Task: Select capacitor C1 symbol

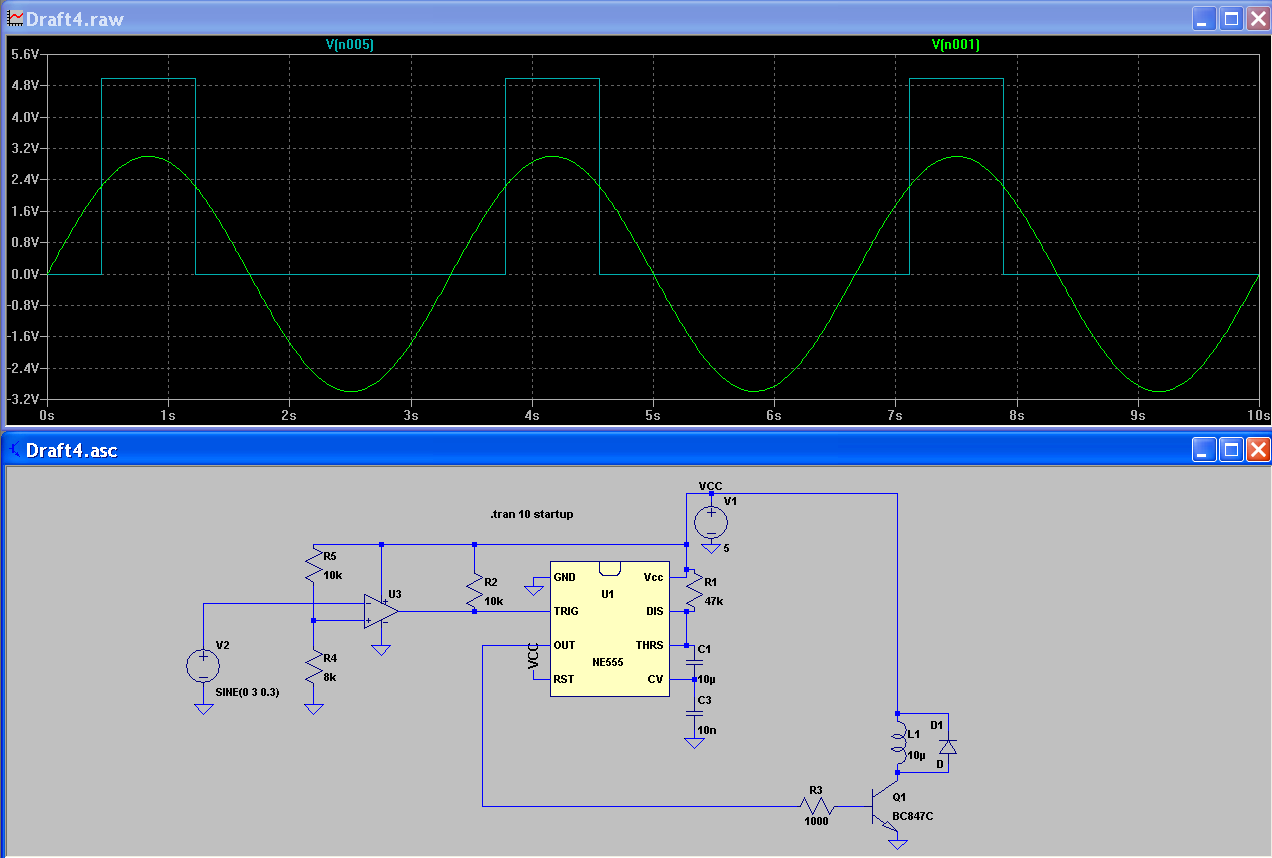Action: [x=693, y=662]
